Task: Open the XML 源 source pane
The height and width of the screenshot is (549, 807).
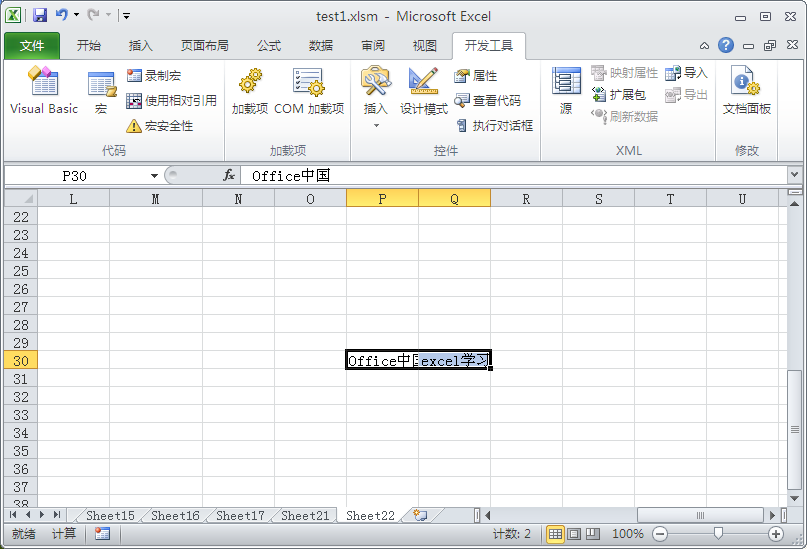Action: pos(566,91)
